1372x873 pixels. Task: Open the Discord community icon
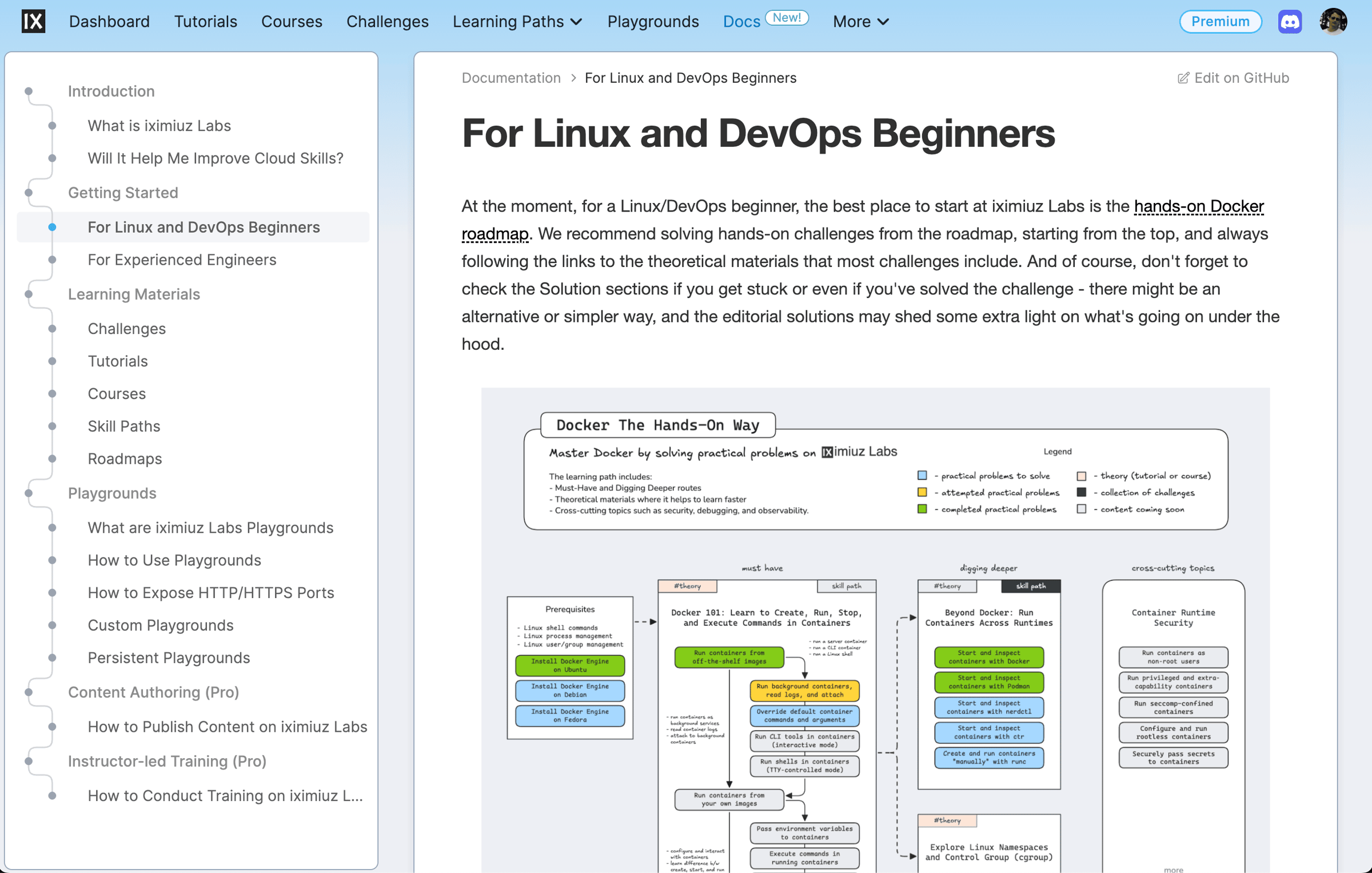(x=1290, y=22)
